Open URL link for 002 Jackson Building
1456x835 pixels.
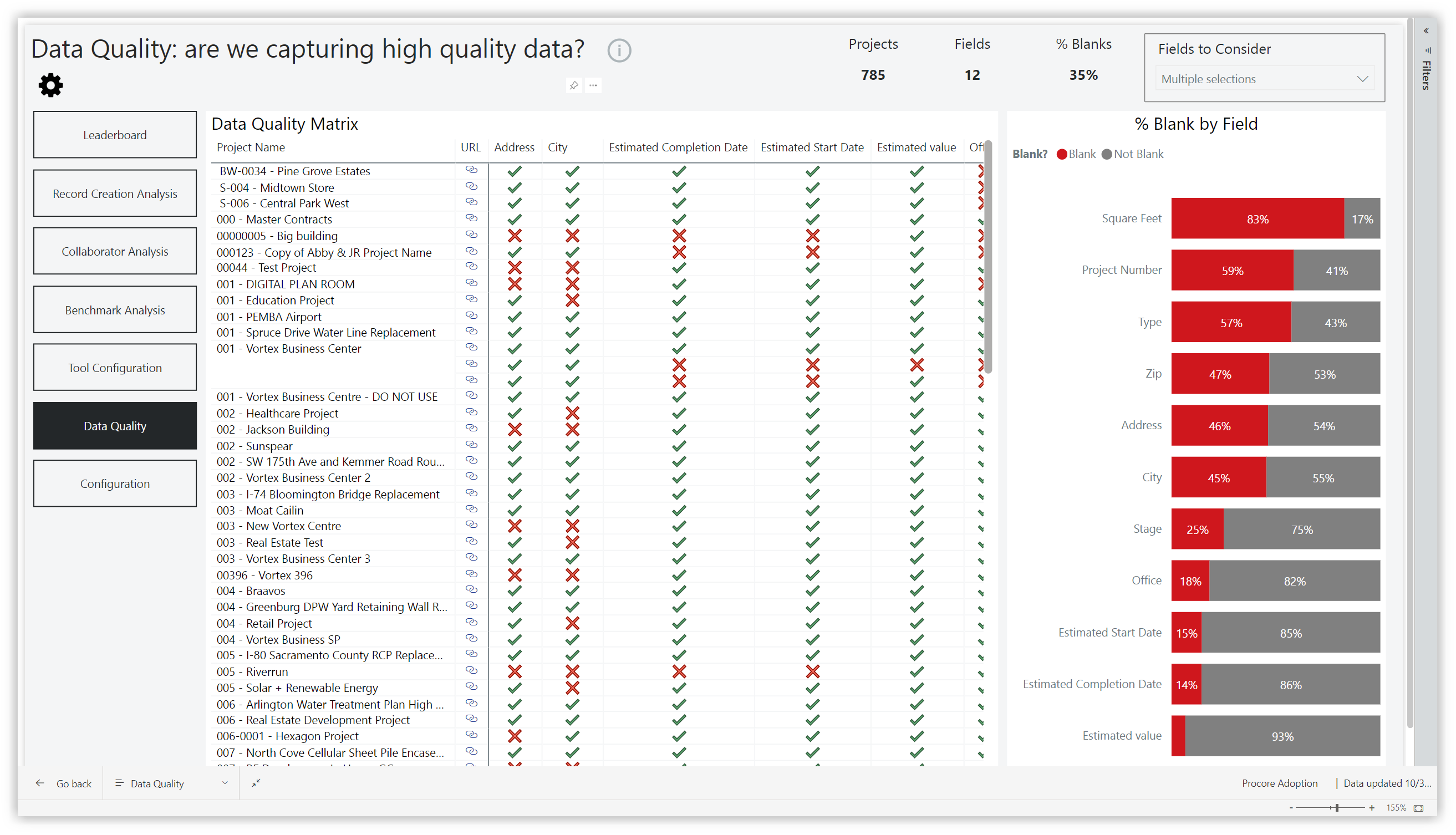(471, 429)
